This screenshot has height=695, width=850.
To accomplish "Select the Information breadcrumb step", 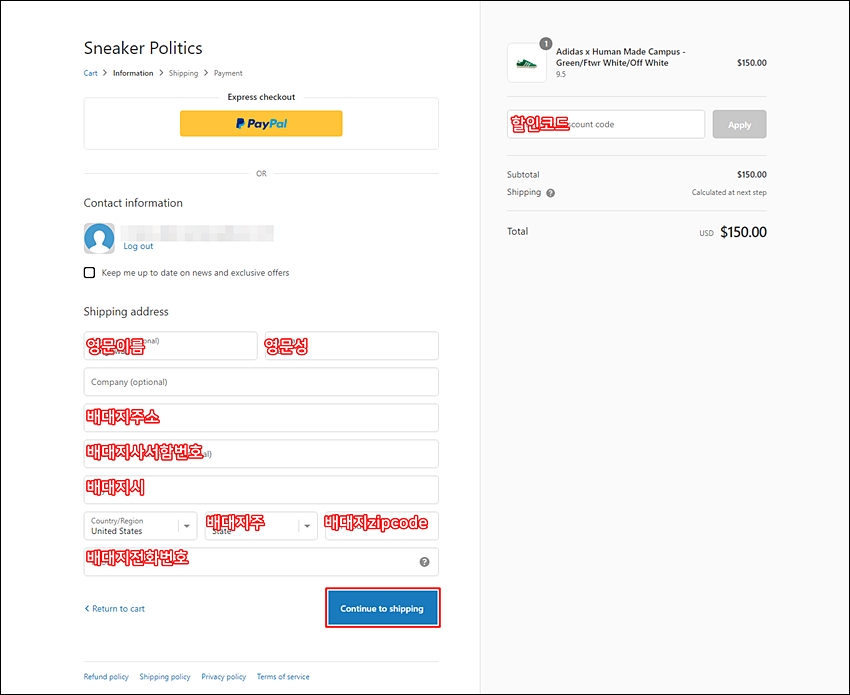I will (133, 73).
